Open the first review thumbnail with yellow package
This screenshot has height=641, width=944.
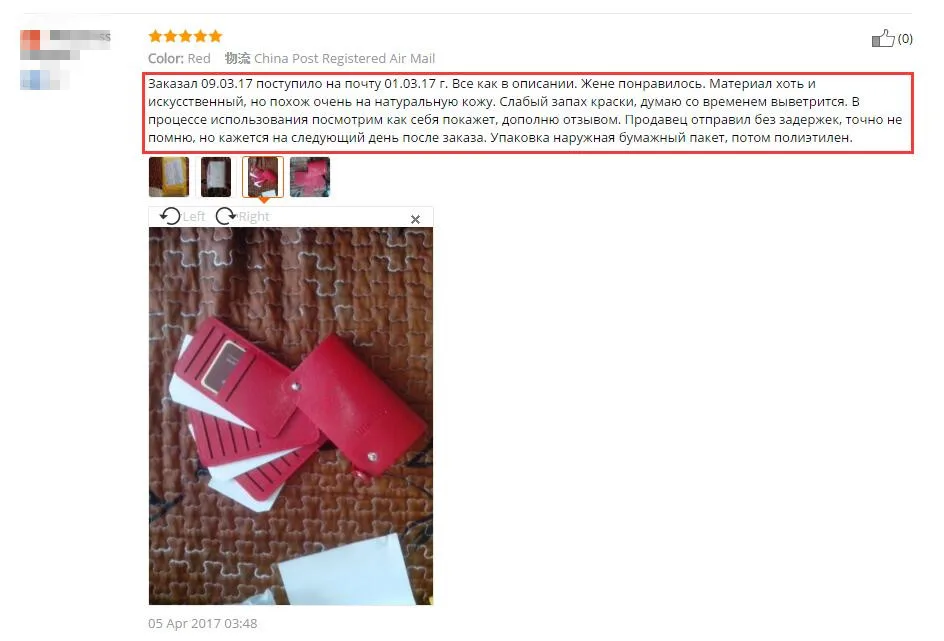(169, 177)
